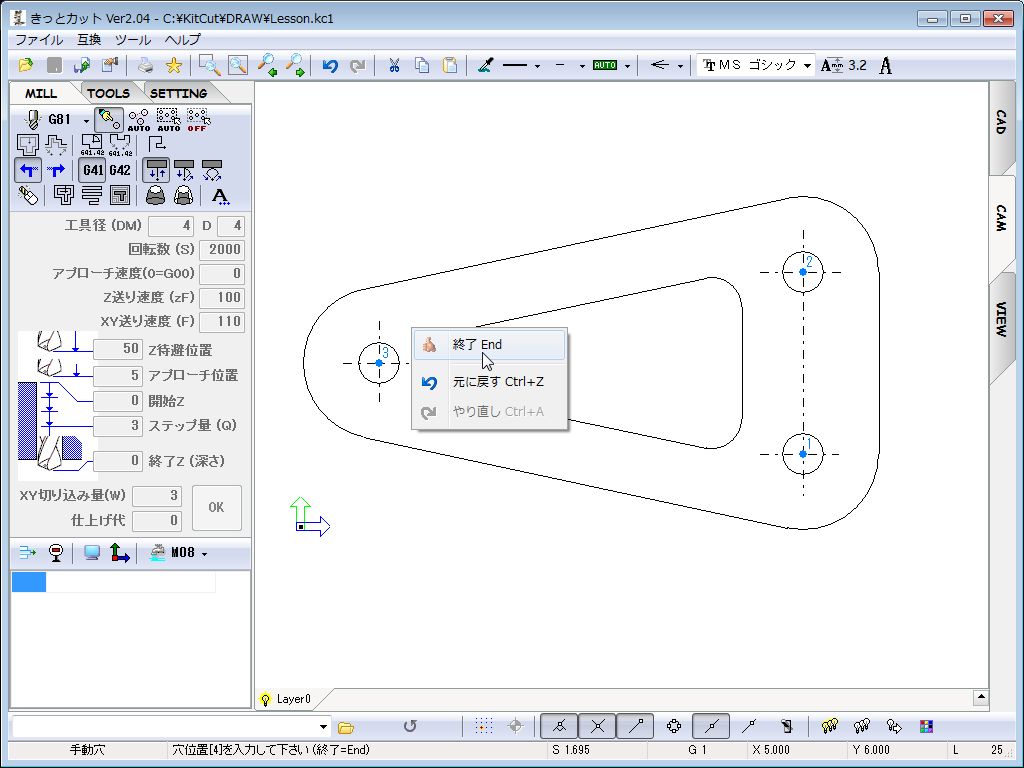Click the scissors cut icon
The height and width of the screenshot is (768, 1024).
click(394, 65)
